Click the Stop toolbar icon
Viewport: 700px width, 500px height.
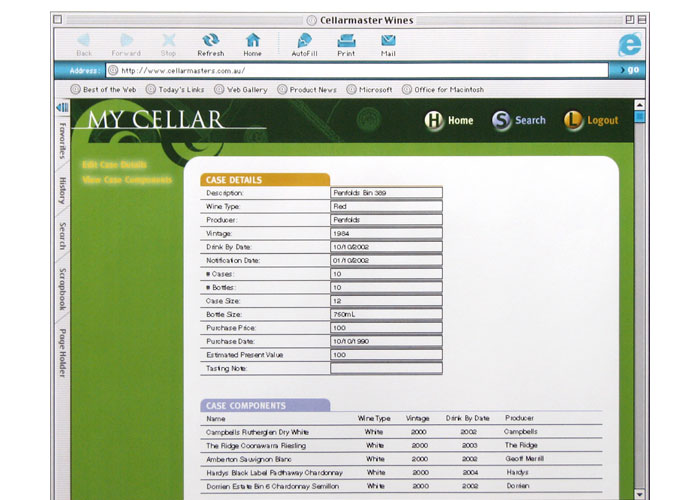168,41
